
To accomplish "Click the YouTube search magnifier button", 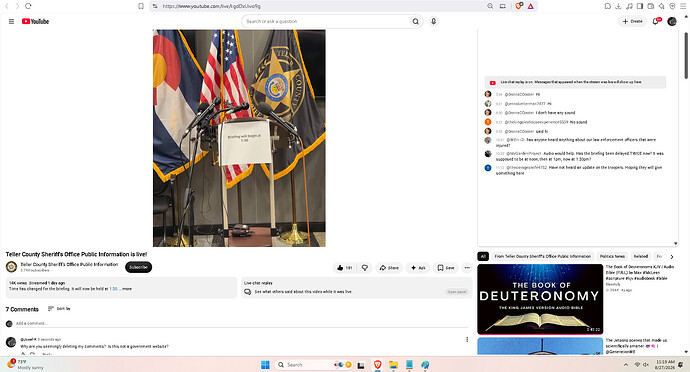I will tap(415, 21).
